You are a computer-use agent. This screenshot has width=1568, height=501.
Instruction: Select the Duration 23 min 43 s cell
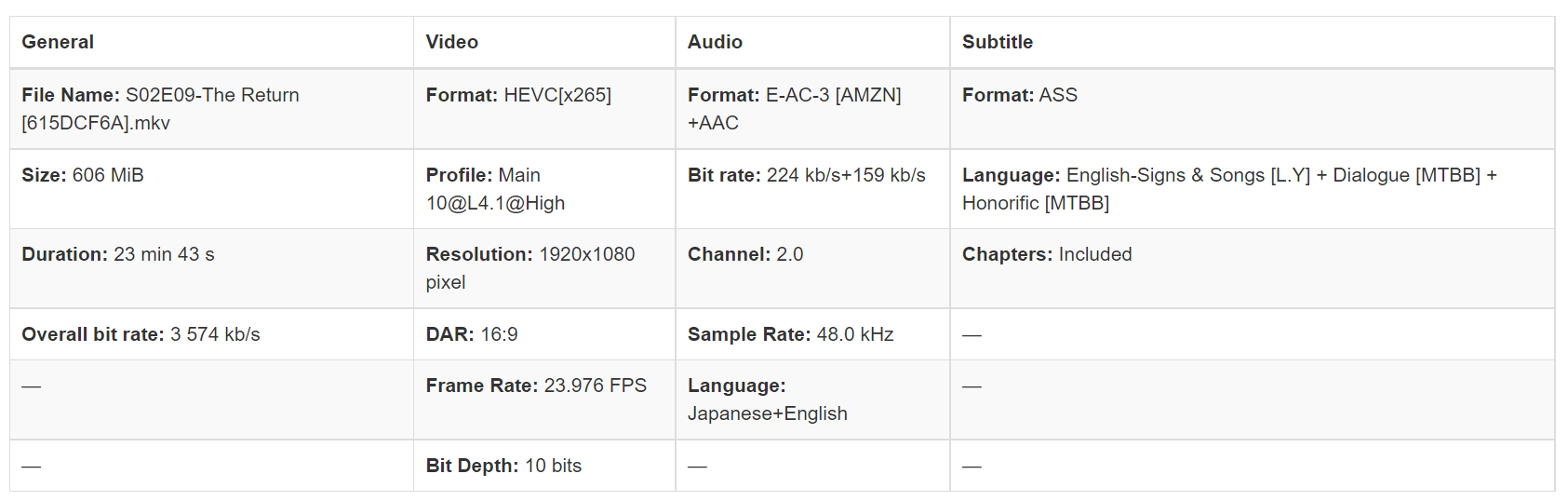pos(118,254)
